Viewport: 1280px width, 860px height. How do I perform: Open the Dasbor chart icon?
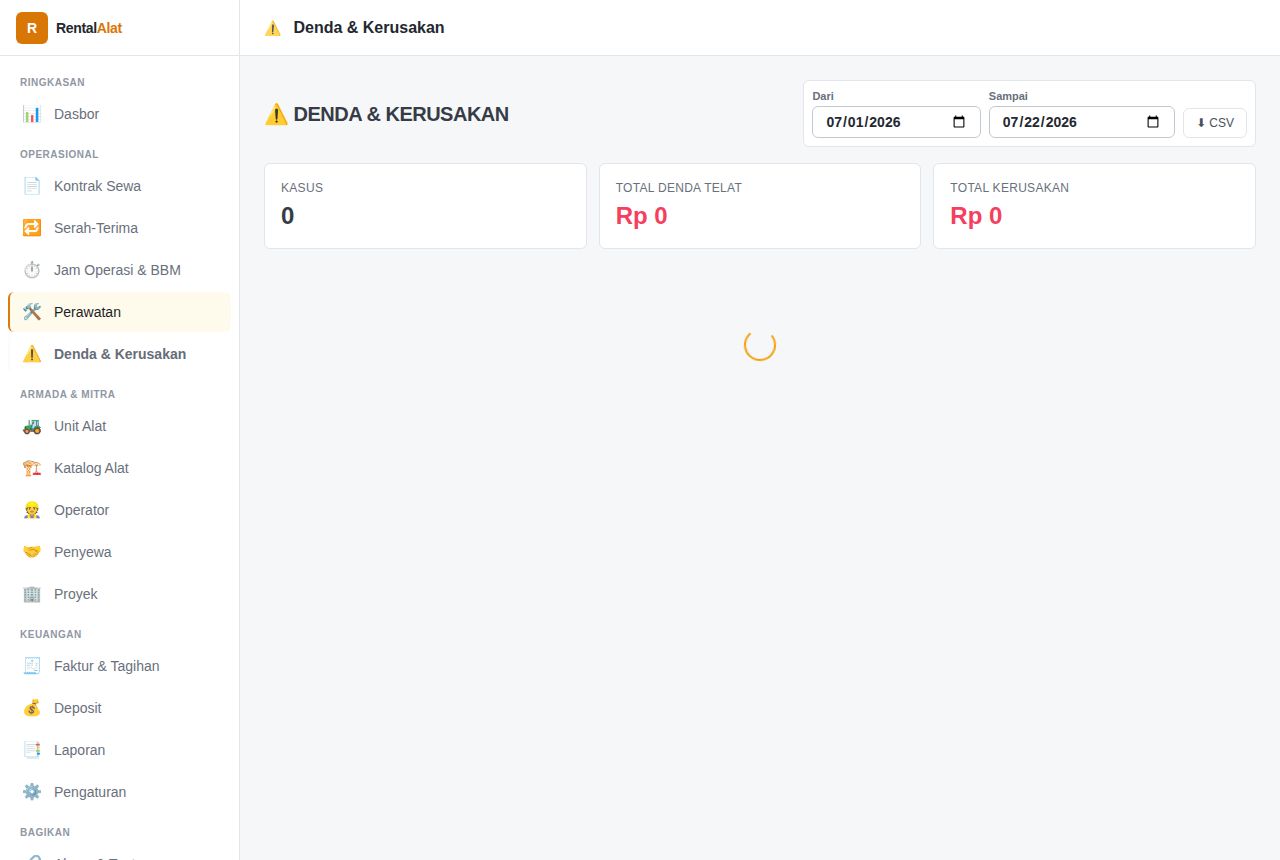[x=32, y=114]
